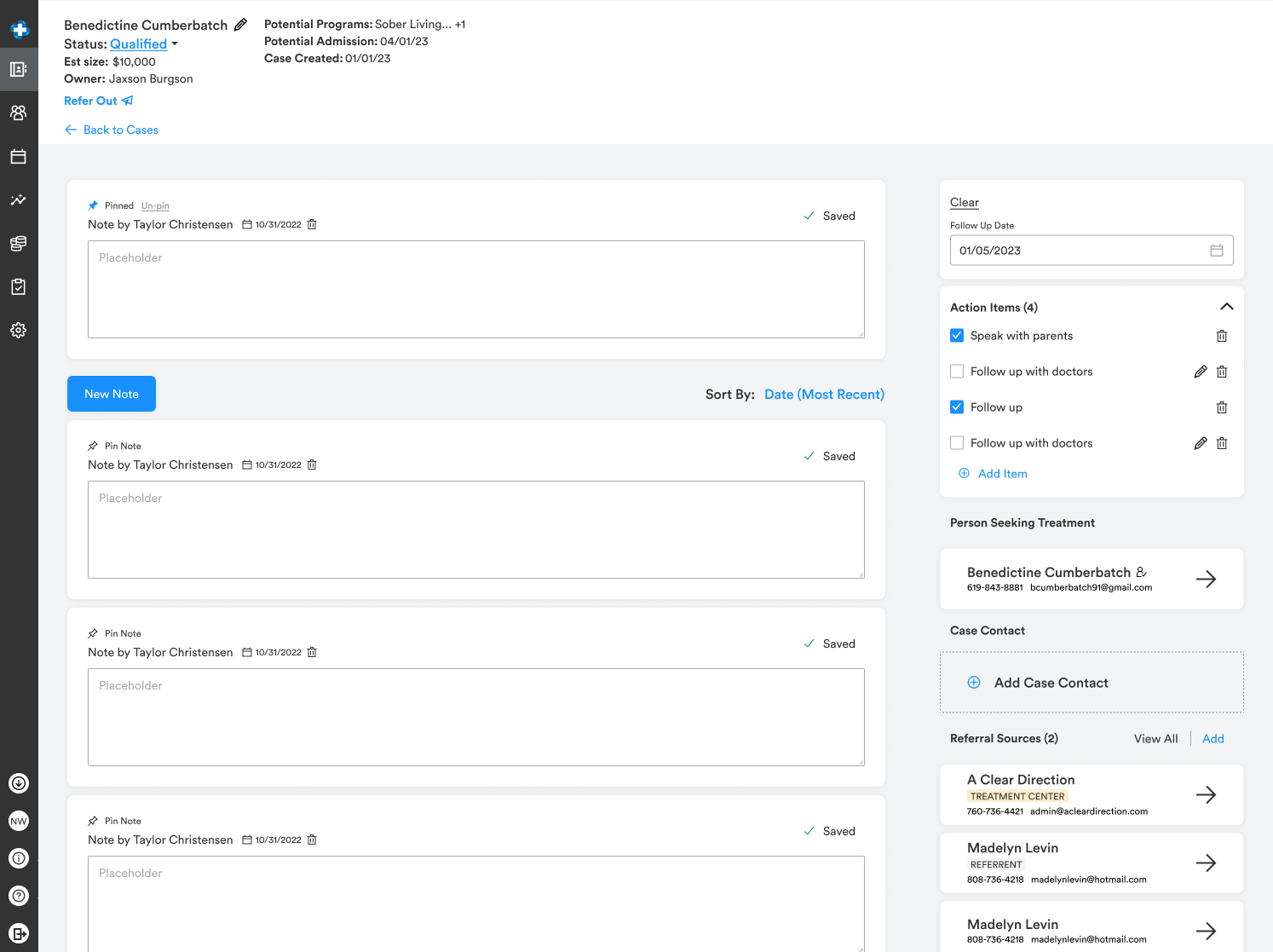Delete the 'Speak with parents' action item

pos(1221,336)
